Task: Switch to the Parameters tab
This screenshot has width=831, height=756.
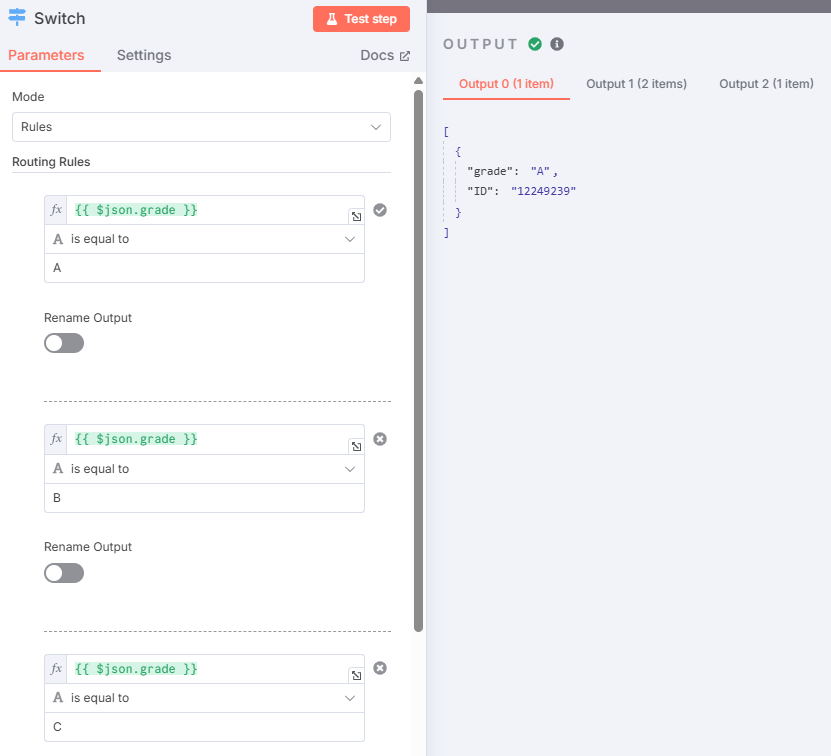Action: (46, 55)
